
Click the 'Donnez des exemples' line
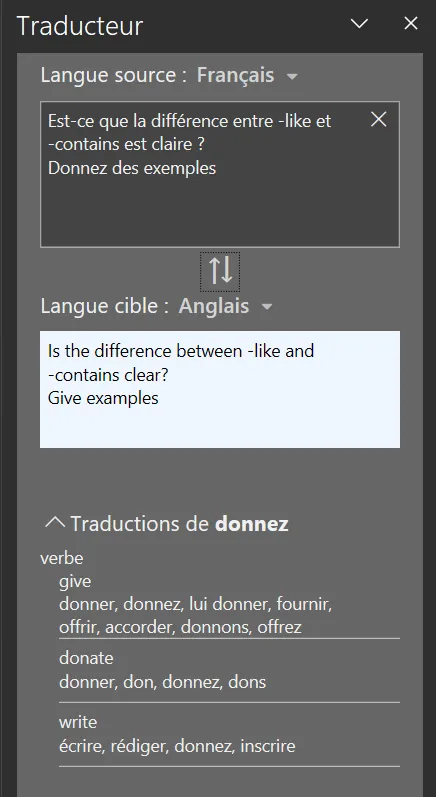click(132, 168)
